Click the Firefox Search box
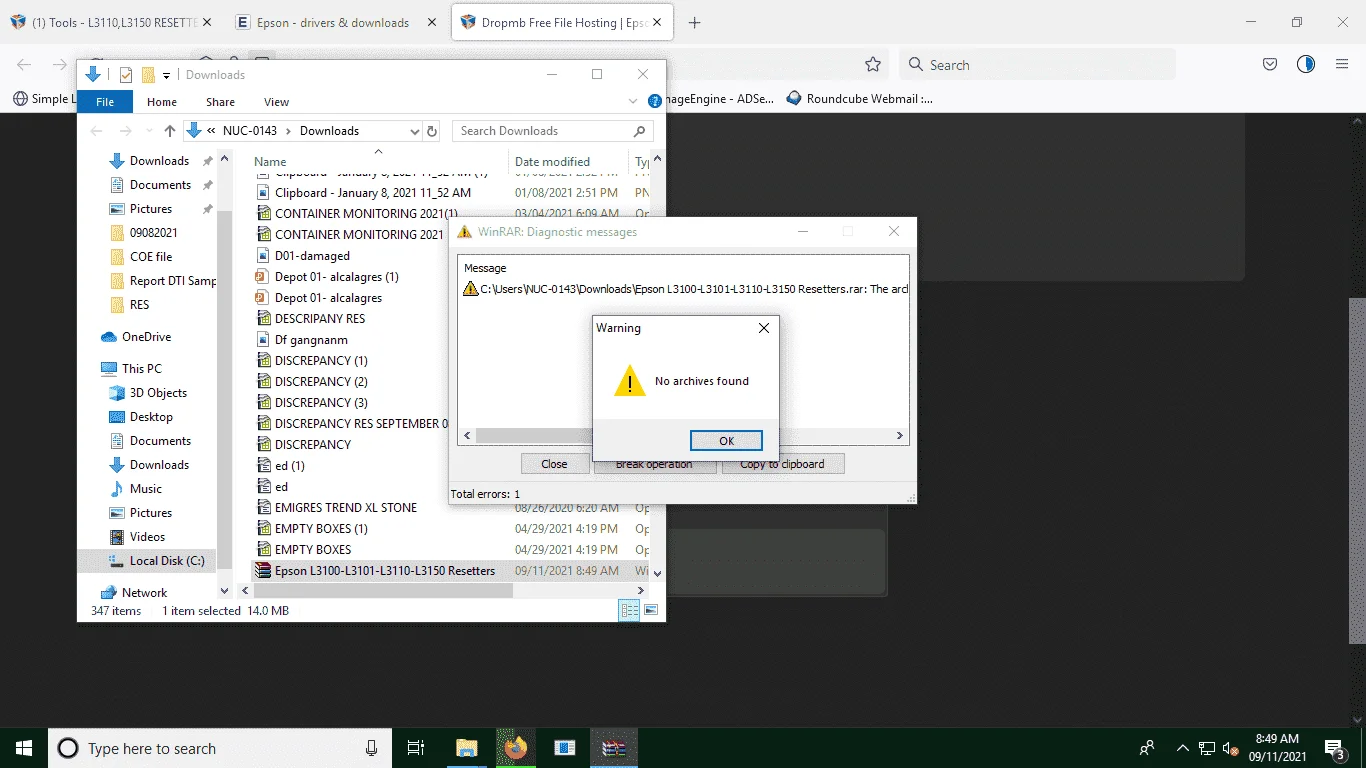 pyautogui.click(x=1038, y=65)
